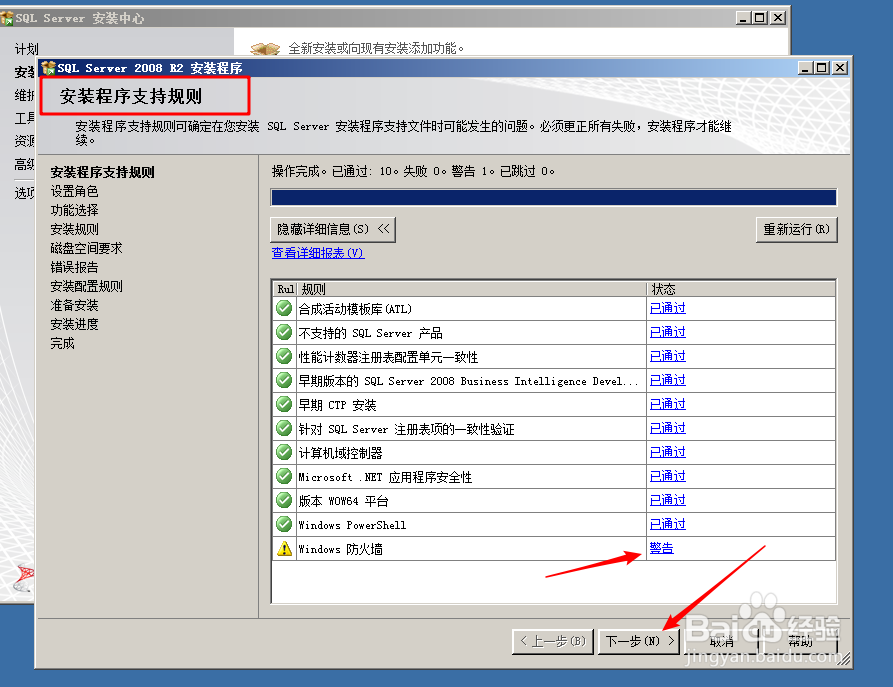This screenshot has height=687, width=893.
Task: Click the 版本 WOW64 平台 rule name
Action: coord(343,501)
